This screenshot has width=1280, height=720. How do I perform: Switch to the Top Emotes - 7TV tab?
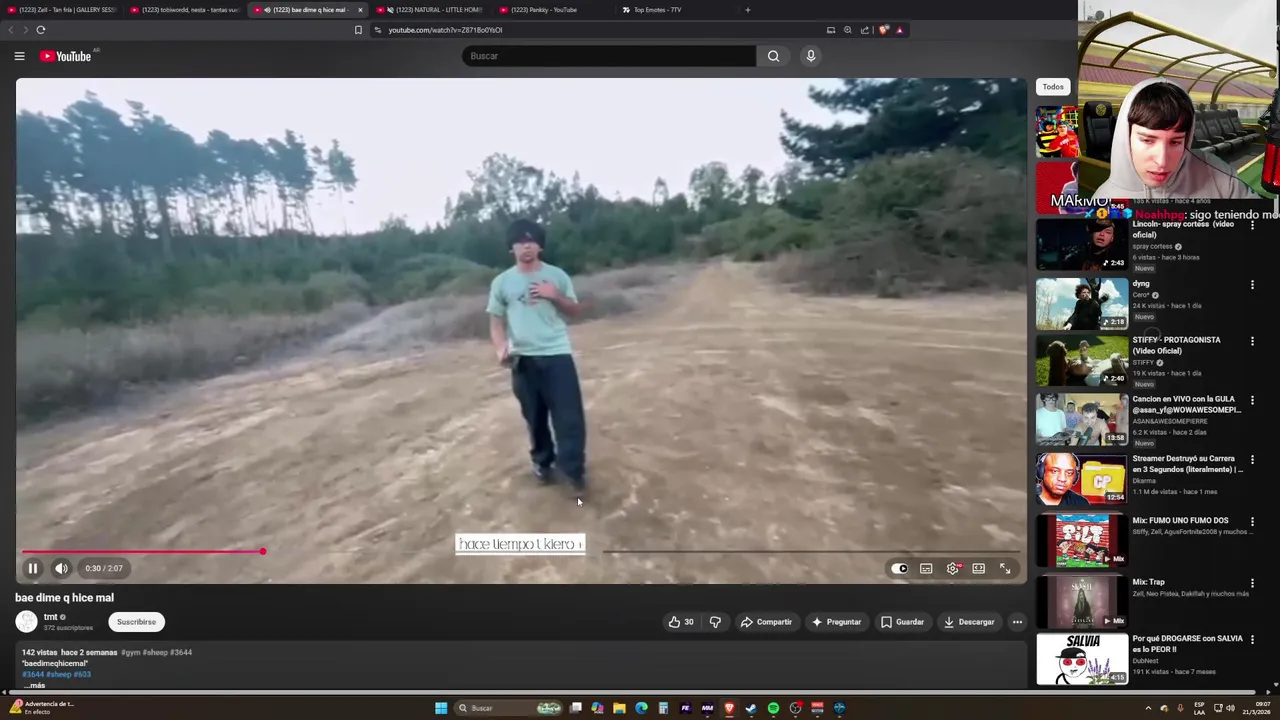(675, 10)
